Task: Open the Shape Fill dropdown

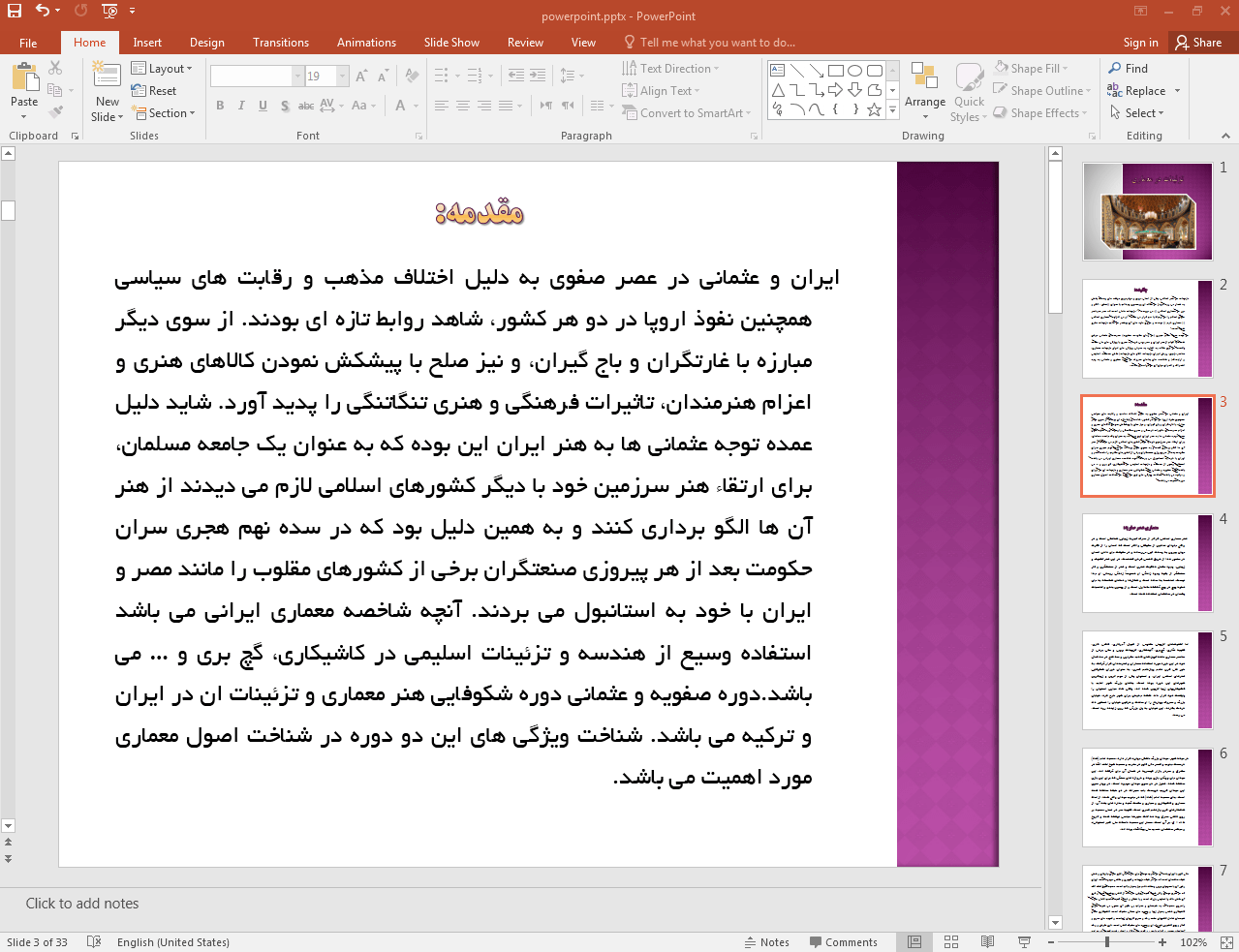Action: coord(1032,69)
